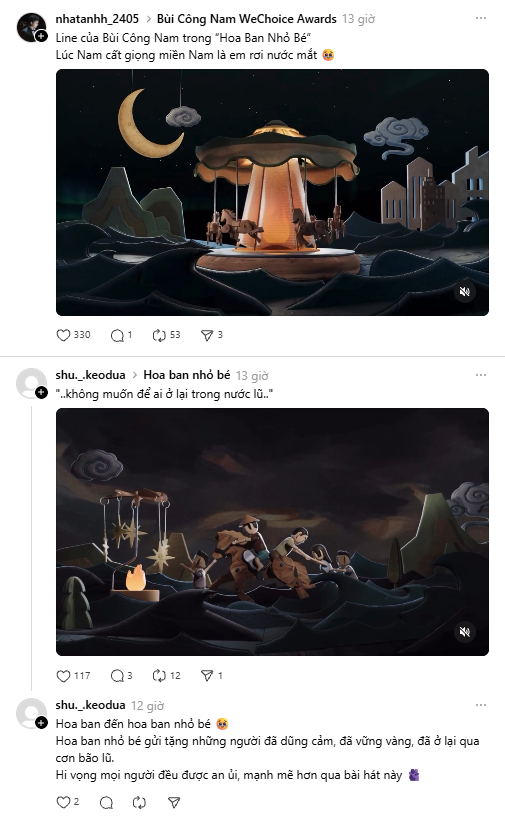This screenshot has height=818, width=505.
Task: Unmute the carousel video
Action: coord(464,292)
